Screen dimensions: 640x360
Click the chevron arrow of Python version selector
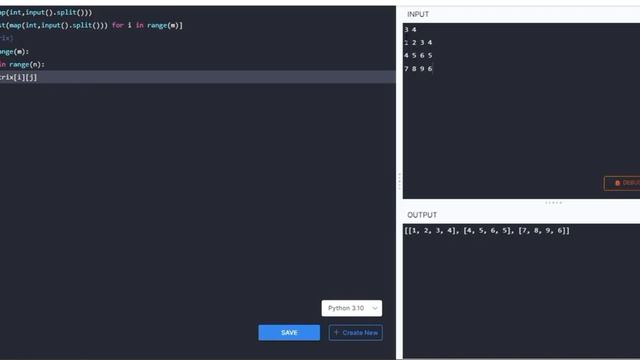coord(375,308)
